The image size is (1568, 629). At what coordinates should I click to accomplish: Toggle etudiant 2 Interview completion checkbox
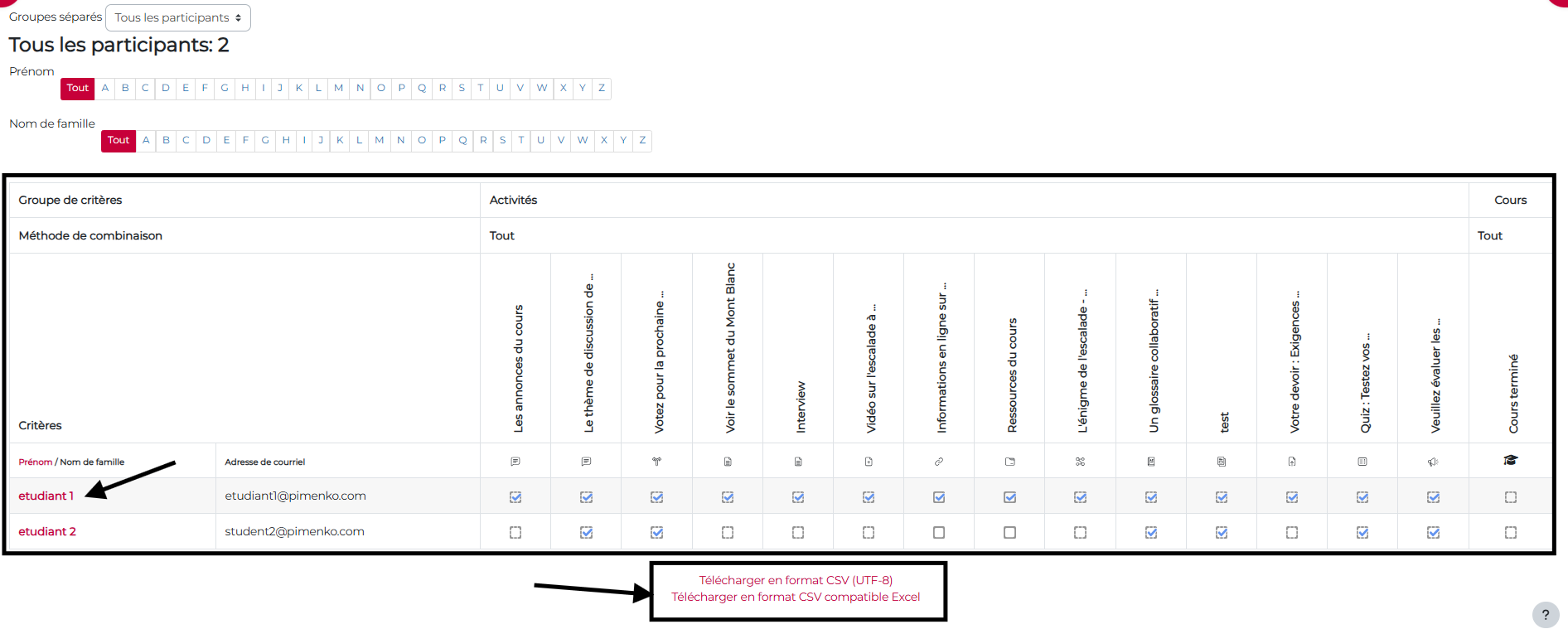[798, 533]
